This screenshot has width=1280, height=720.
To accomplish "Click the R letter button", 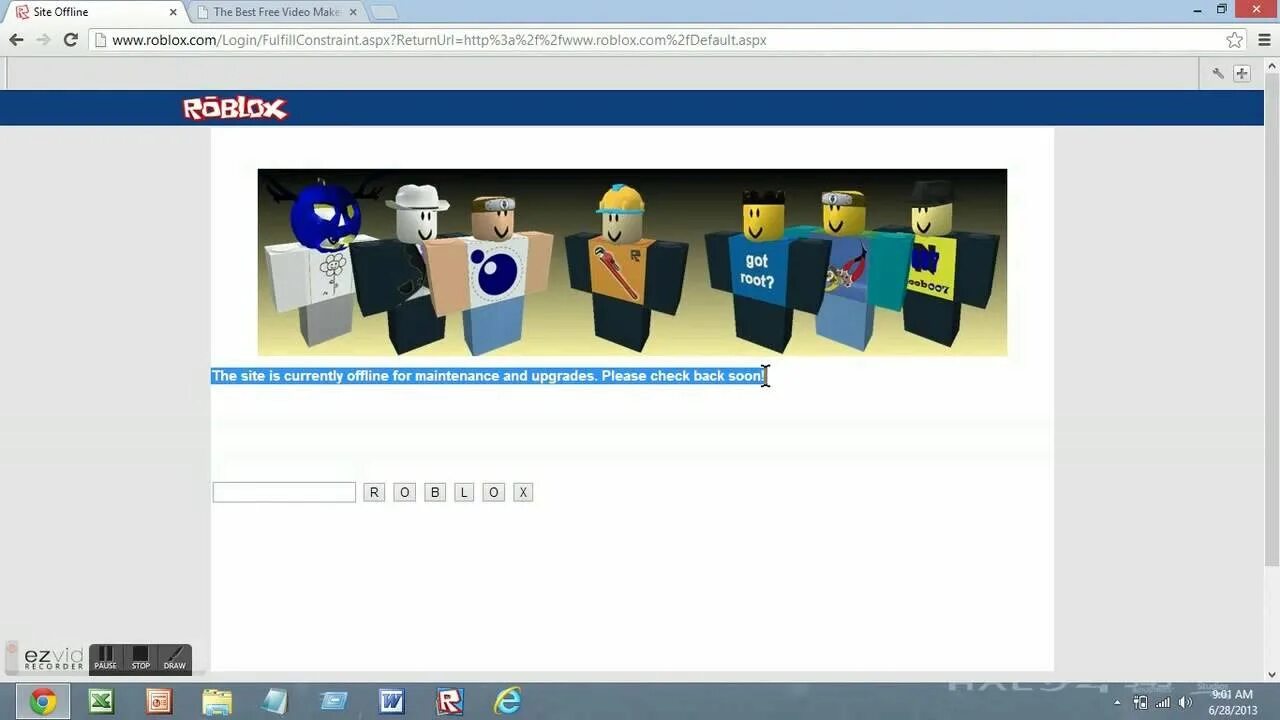I will [374, 492].
